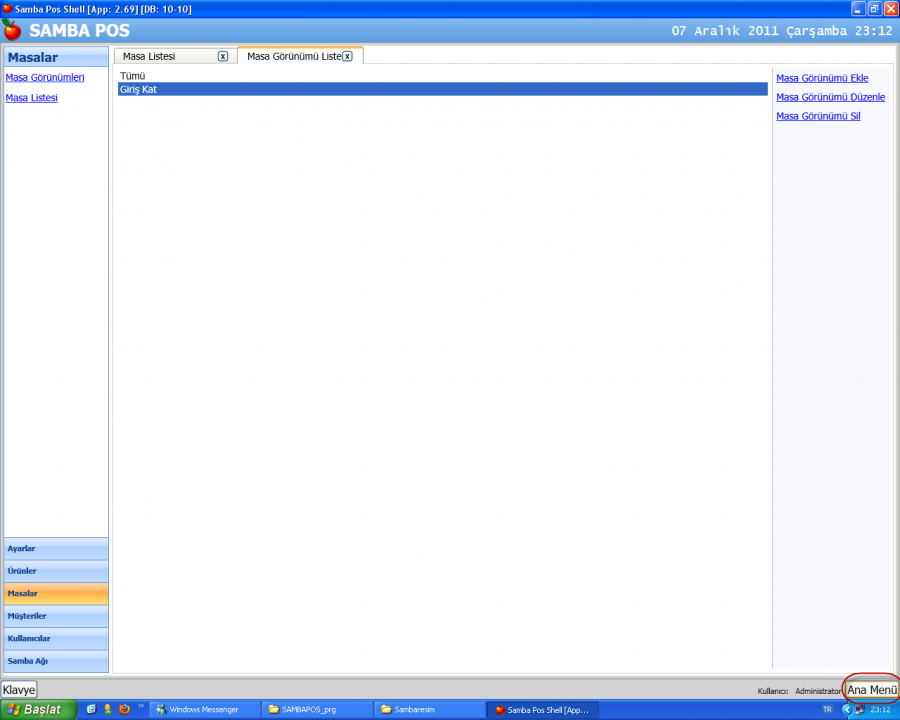Click Internet Explorer quick launch icon

click(x=91, y=709)
